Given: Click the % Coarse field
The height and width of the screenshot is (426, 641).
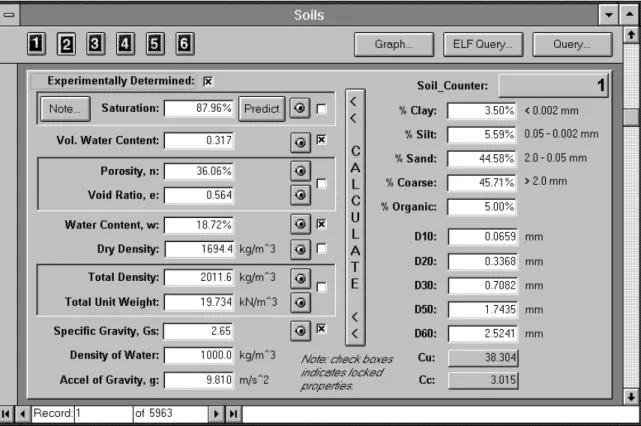Looking at the screenshot, I should tap(482, 183).
